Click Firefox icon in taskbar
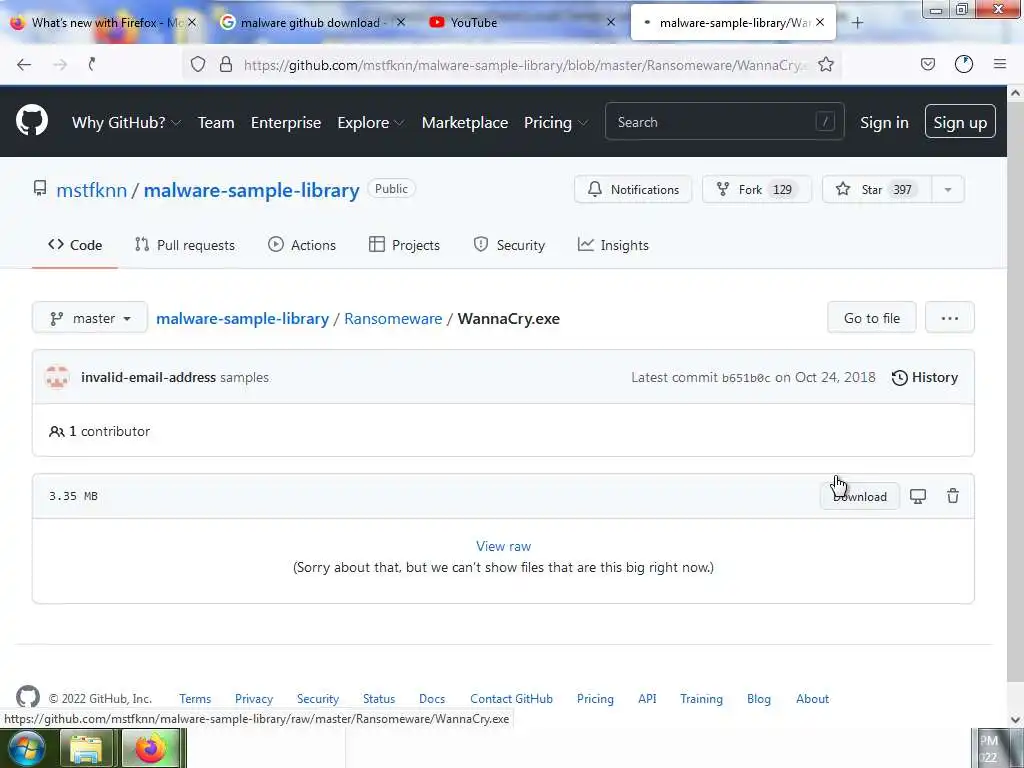The image size is (1024, 768). 150,748
